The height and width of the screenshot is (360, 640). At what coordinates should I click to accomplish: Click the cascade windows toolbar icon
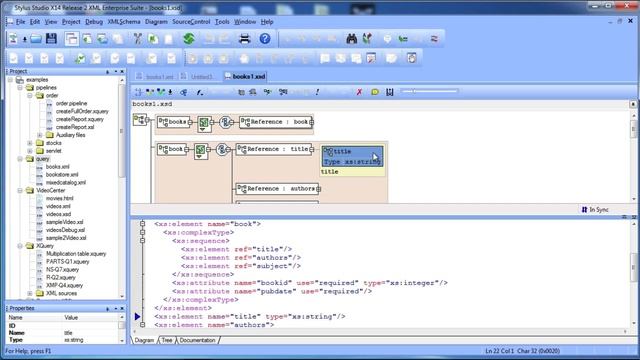tap(71, 39)
